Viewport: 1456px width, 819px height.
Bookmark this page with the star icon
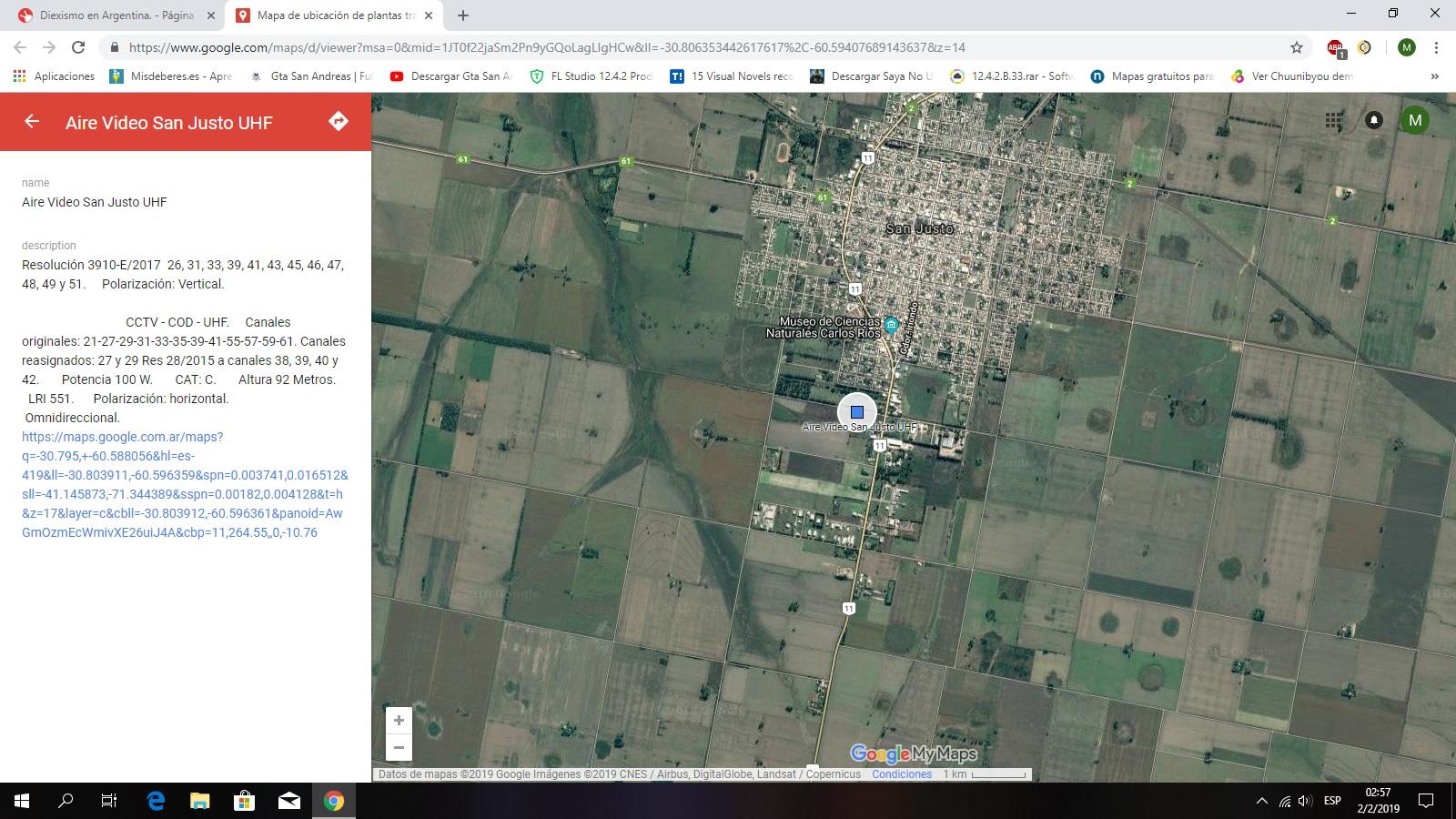pos(1297,47)
